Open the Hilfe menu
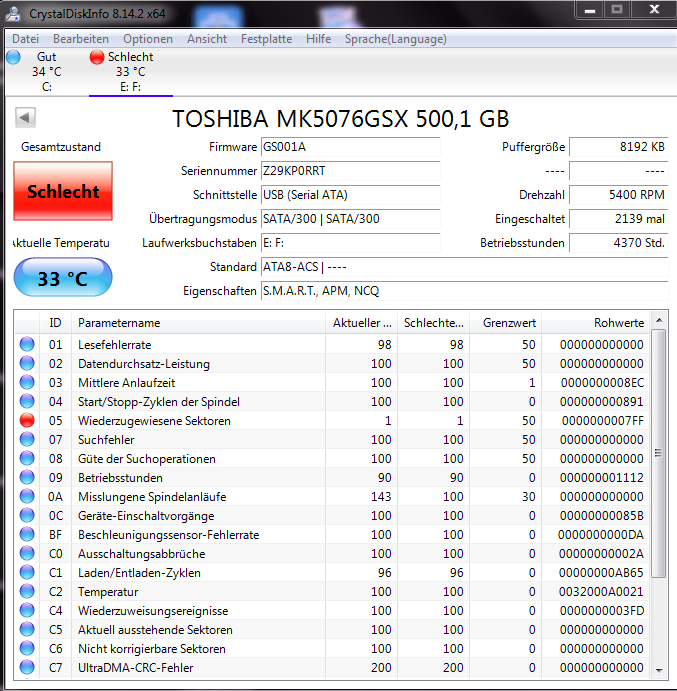The width and height of the screenshot is (677, 691). point(318,39)
